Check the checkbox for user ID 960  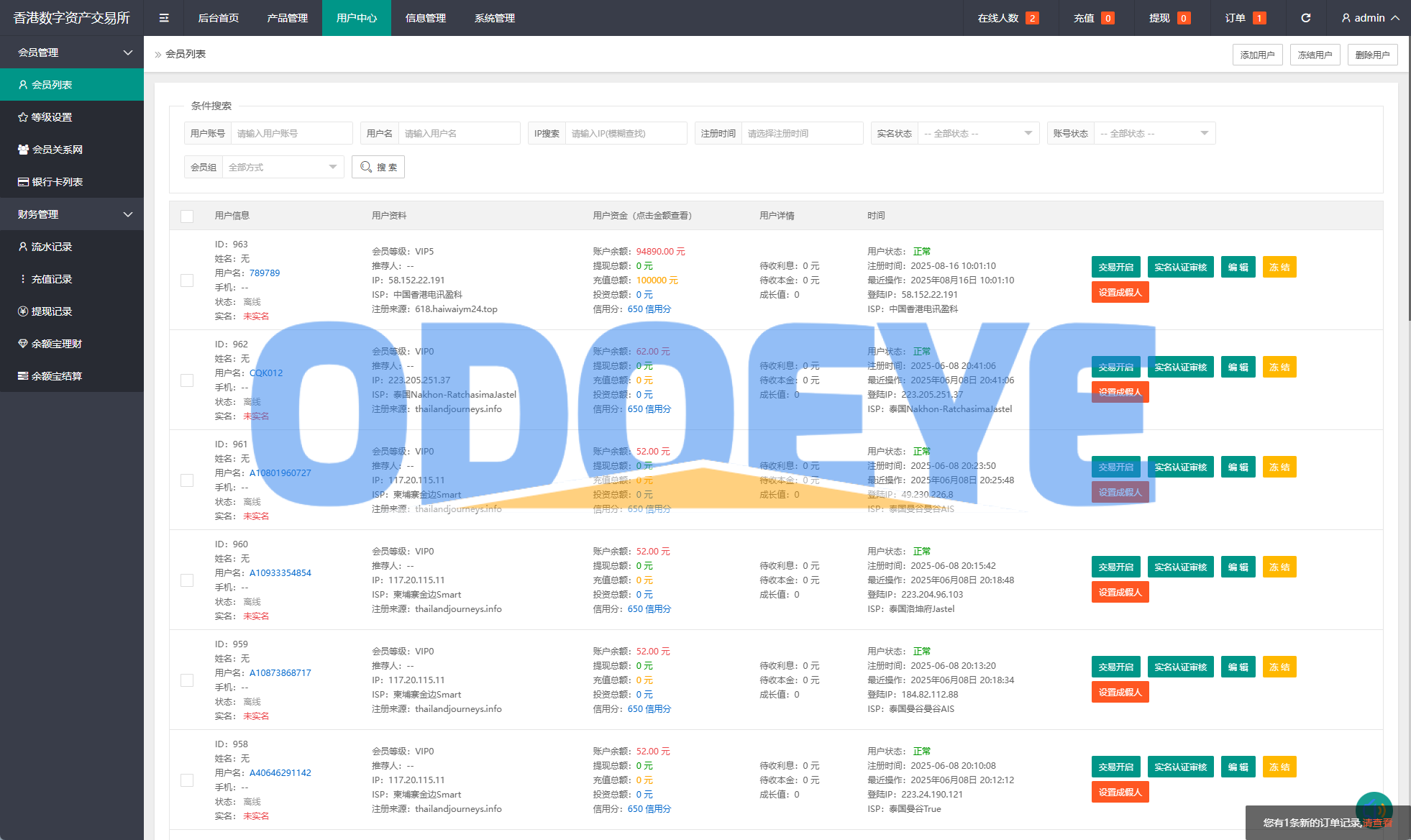click(x=187, y=580)
